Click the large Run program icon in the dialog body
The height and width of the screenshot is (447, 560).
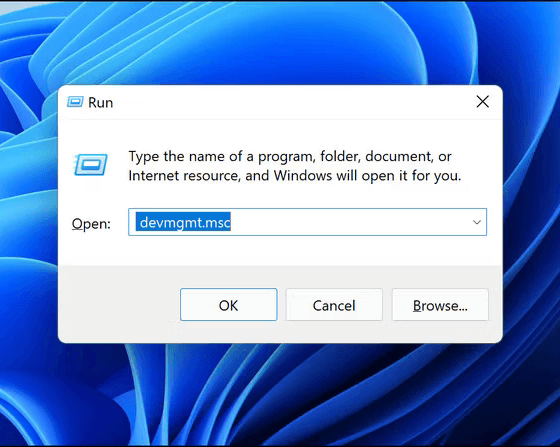[91, 165]
